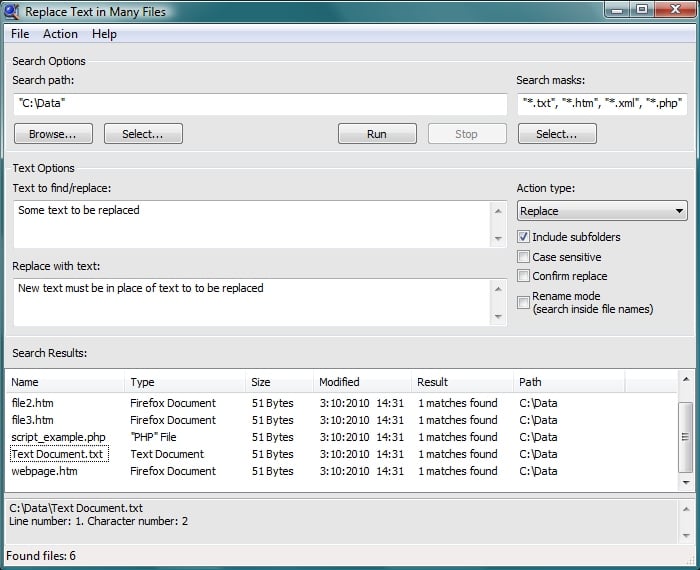Click Select button under Search masks

tap(557, 134)
